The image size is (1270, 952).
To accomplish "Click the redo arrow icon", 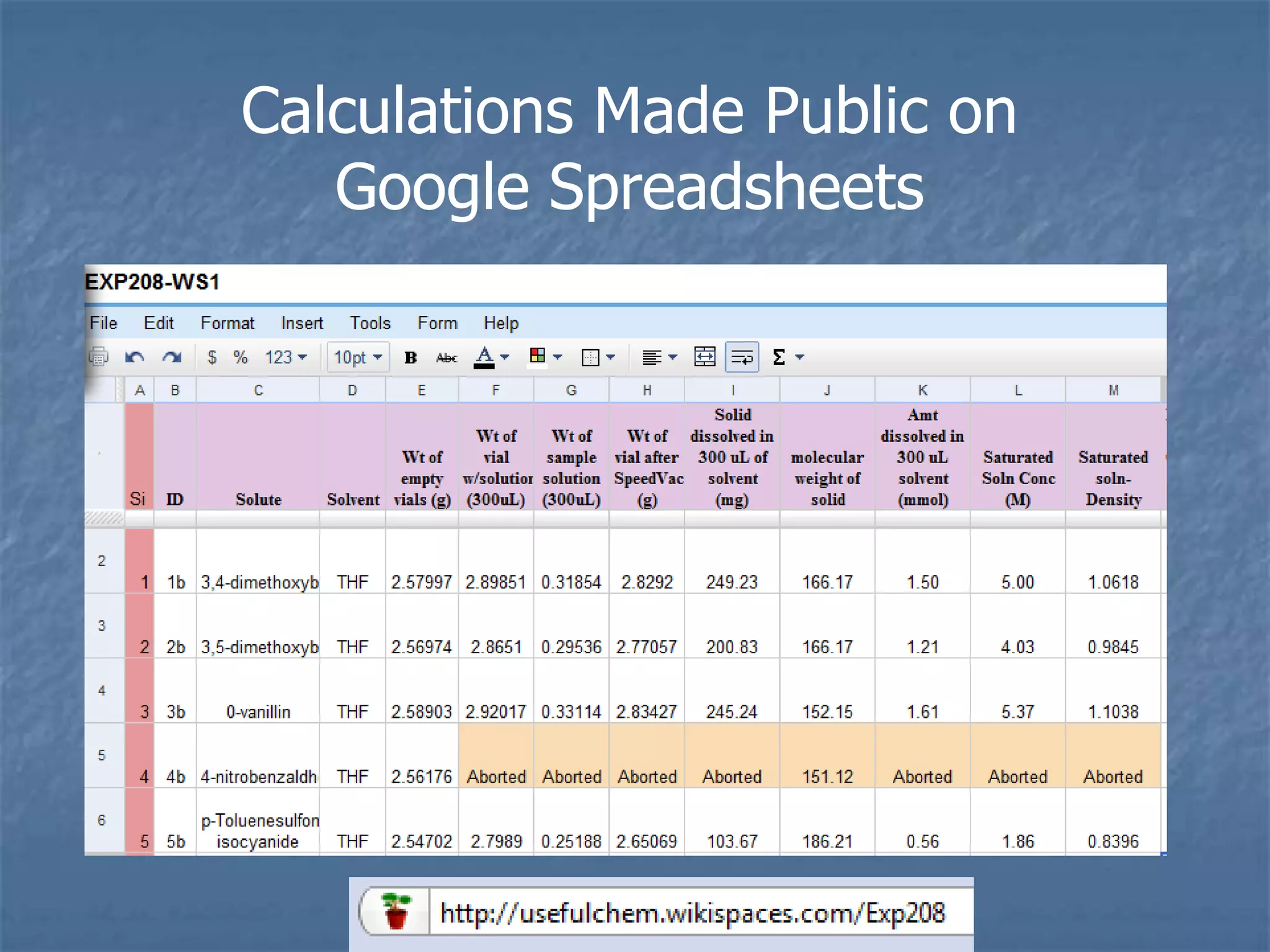I will [172, 357].
